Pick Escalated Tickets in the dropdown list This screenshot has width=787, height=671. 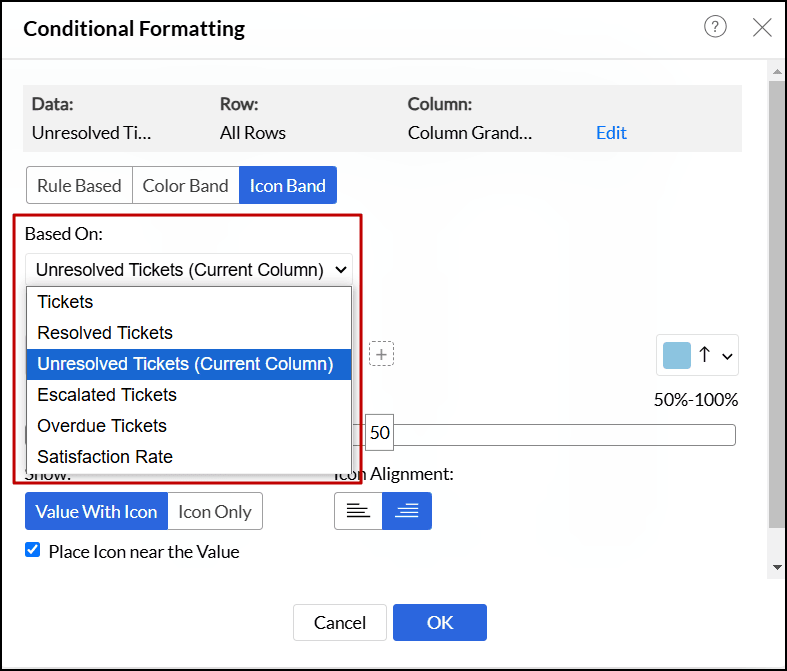(107, 395)
